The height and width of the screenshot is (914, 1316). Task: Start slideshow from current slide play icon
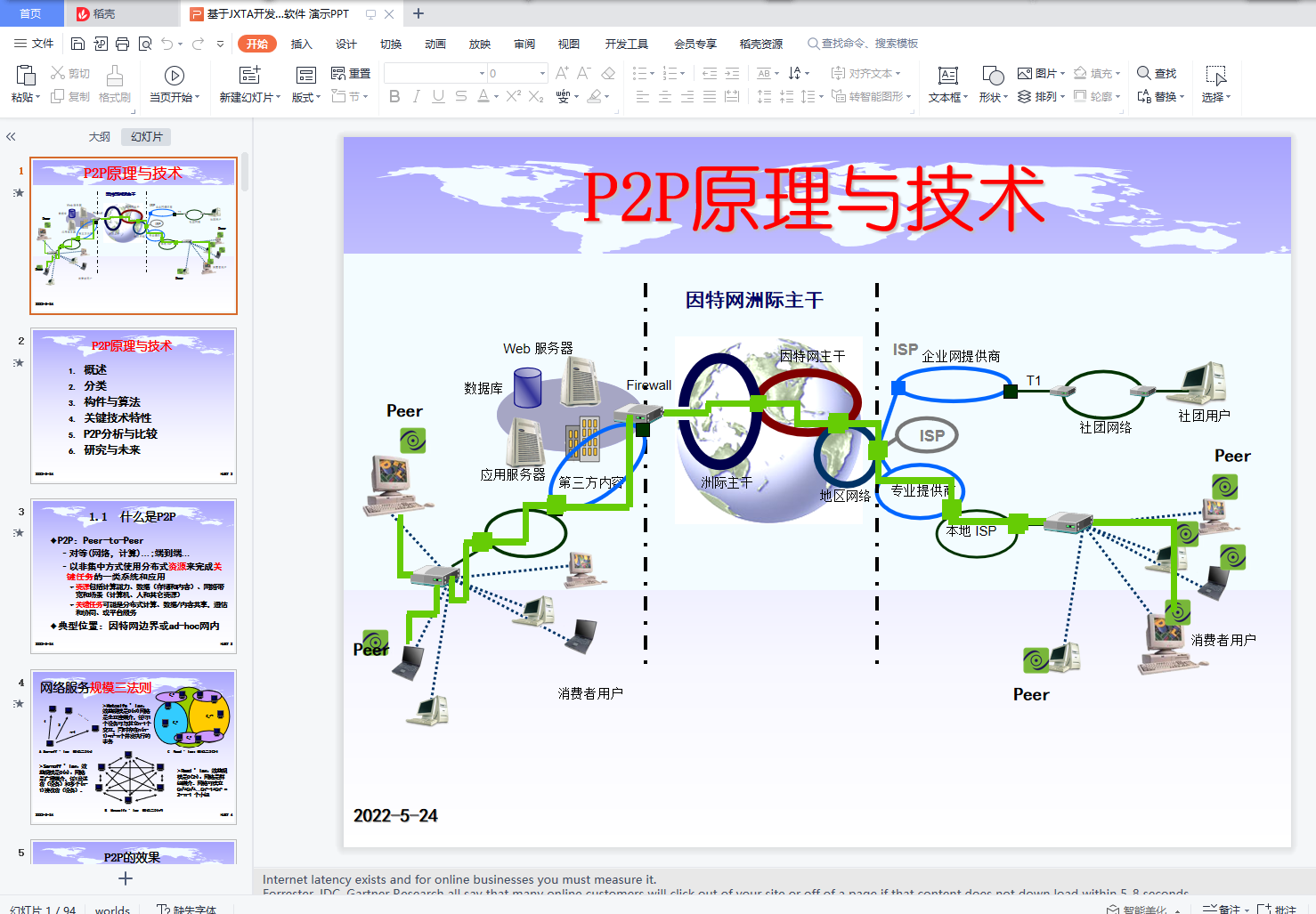(x=175, y=76)
